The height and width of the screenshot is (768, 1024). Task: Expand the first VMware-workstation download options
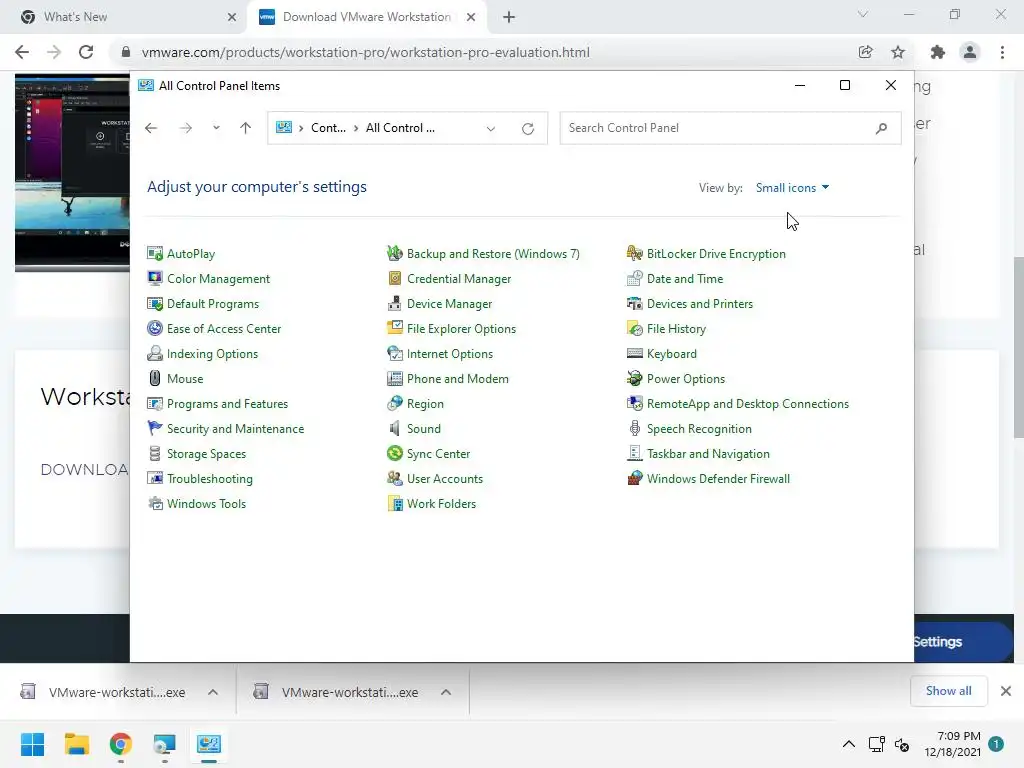tap(213, 692)
